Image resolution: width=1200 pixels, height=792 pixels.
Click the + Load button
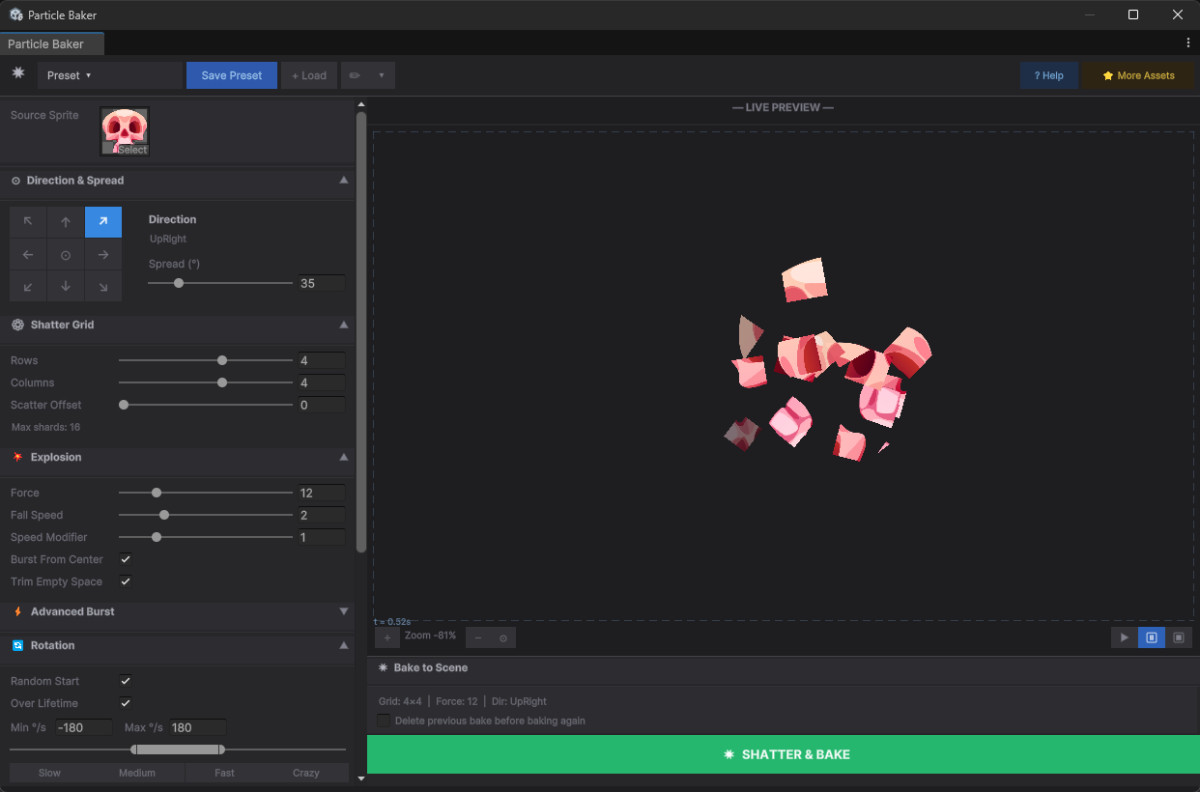click(x=309, y=75)
